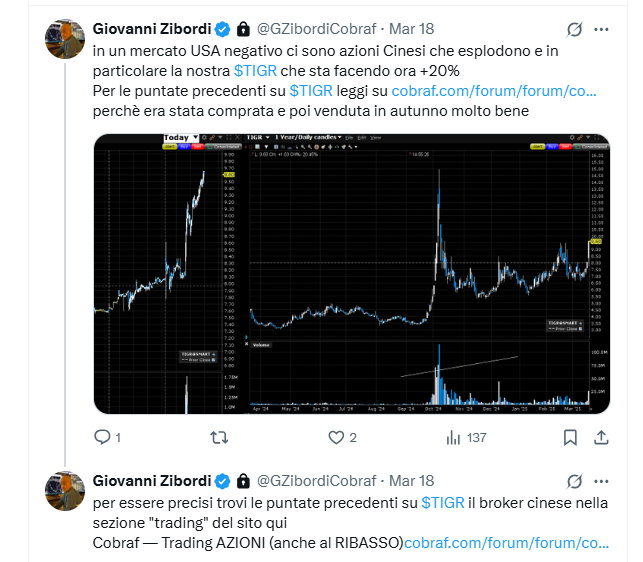
Task: Open Grok action icon on second tweet
Action: [x=575, y=481]
